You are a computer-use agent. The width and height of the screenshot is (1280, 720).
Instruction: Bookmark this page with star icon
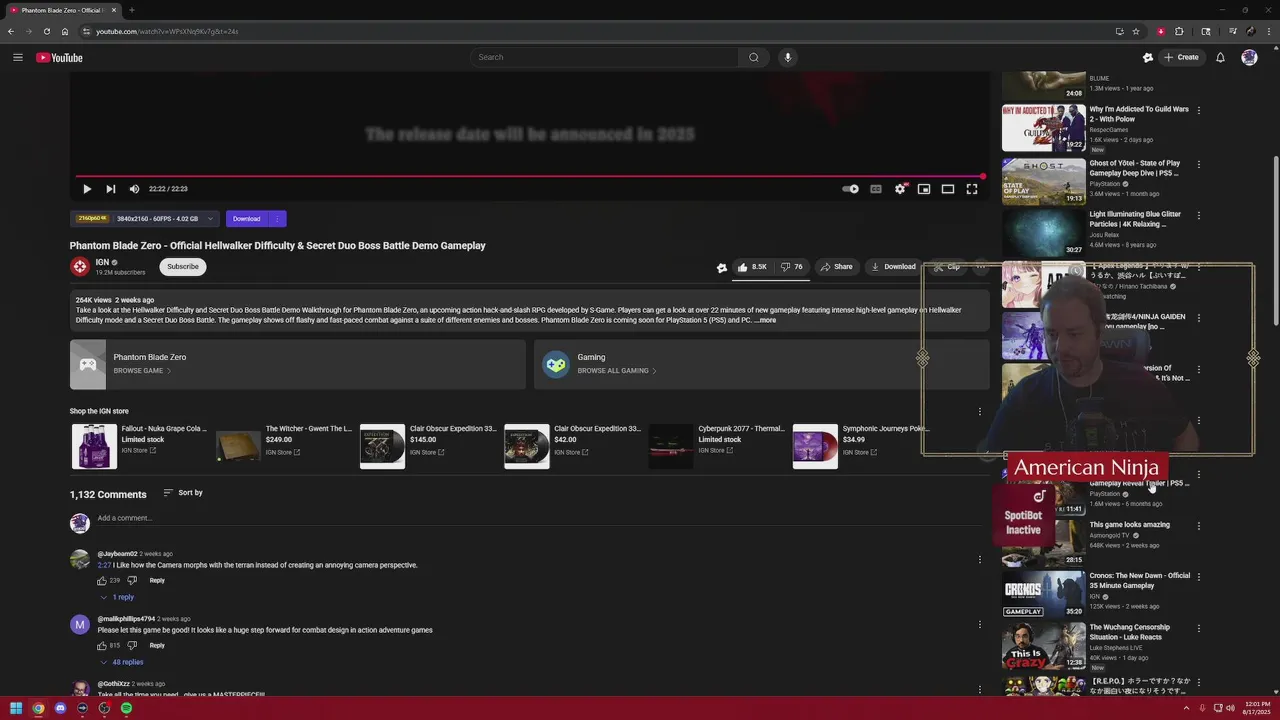1136,31
